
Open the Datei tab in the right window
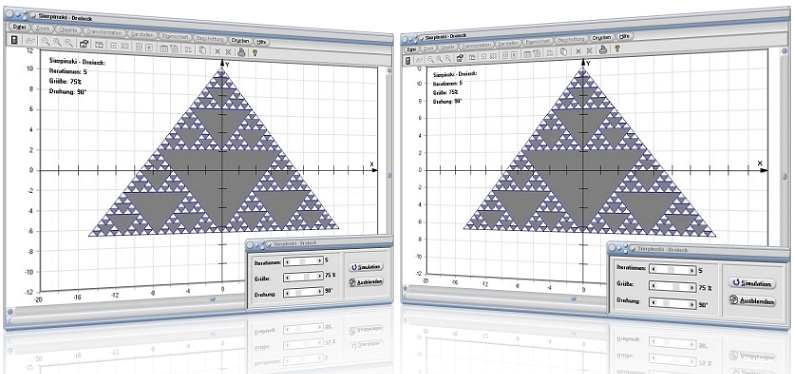[411, 50]
